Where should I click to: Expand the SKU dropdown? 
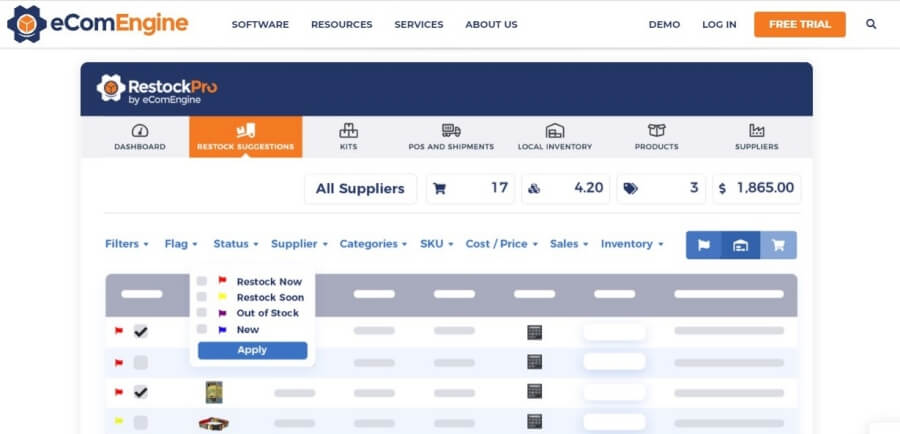tap(436, 244)
